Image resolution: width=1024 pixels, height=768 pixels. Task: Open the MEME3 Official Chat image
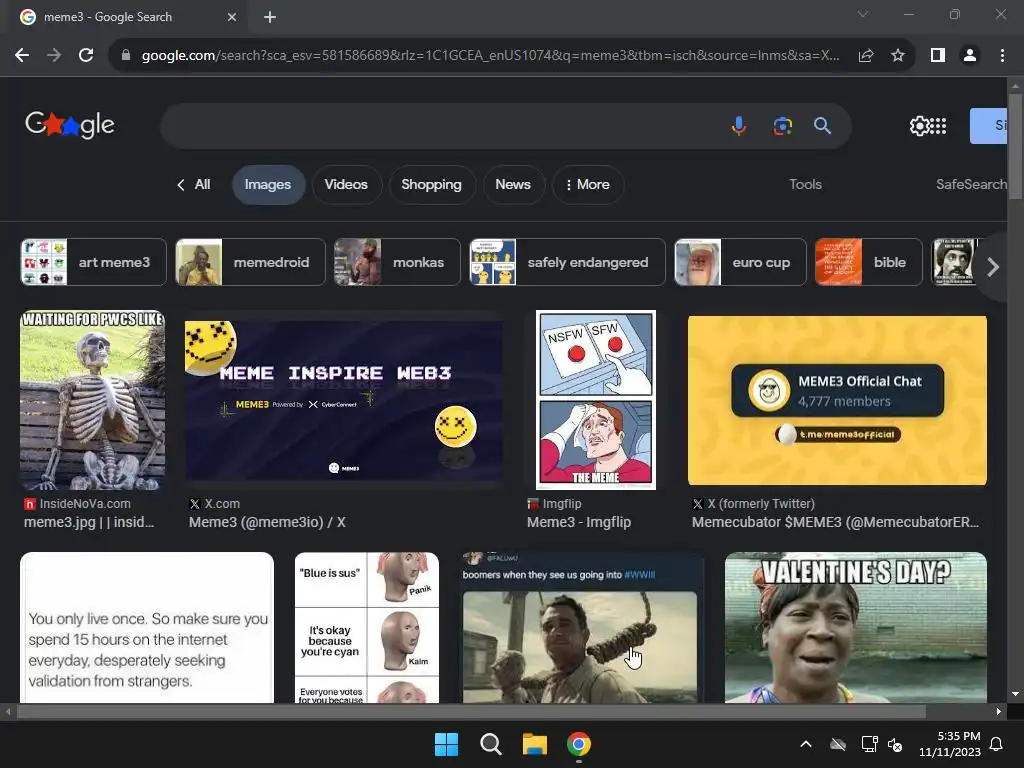pyautogui.click(x=837, y=400)
